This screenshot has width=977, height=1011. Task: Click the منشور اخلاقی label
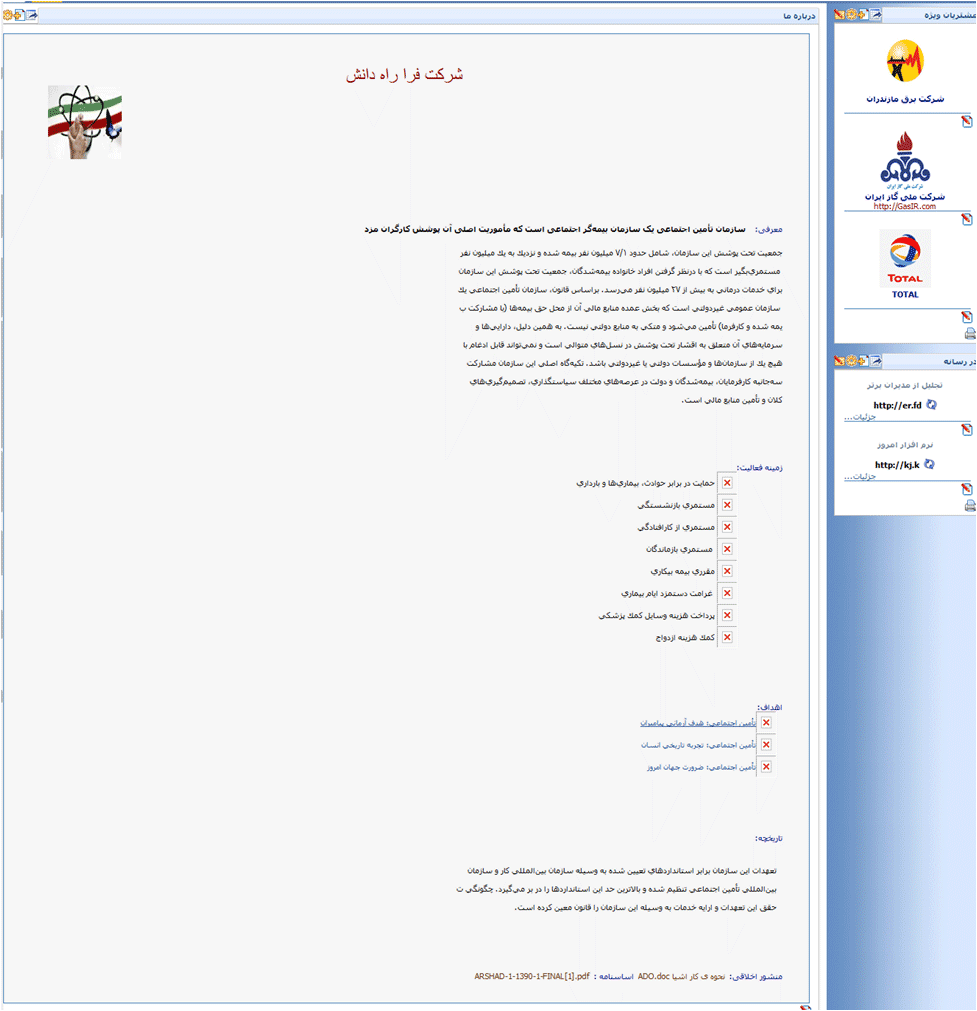(756, 976)
